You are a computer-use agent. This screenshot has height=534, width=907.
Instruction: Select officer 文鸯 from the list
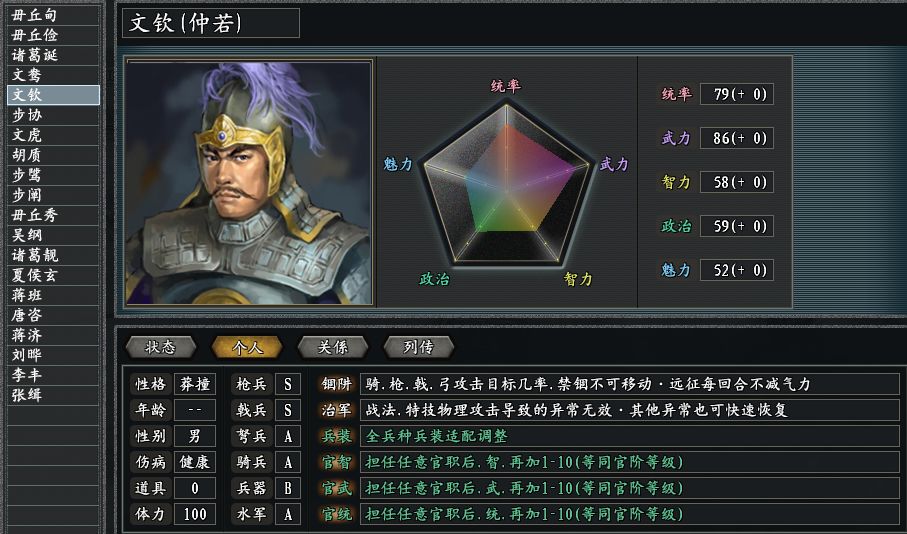pyautogui.click(x=52, y=75)
